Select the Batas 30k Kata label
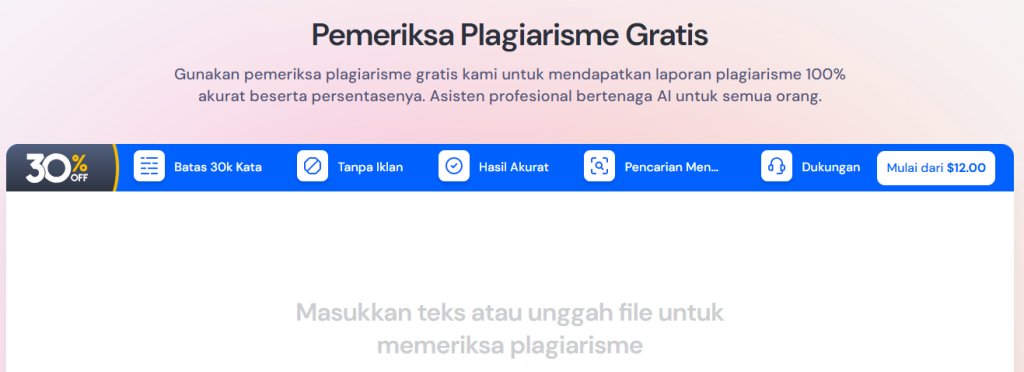 pyautogui.click(x=218, y=167)
